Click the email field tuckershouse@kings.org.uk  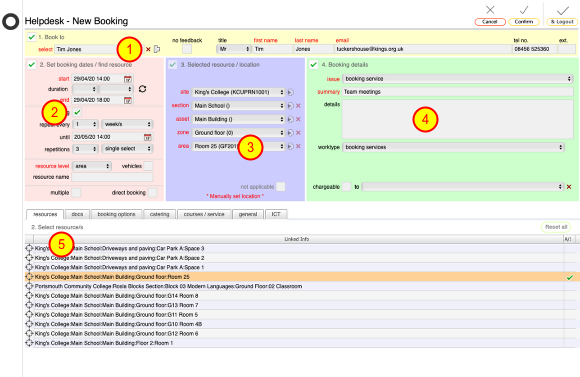[x=423, y=49]
